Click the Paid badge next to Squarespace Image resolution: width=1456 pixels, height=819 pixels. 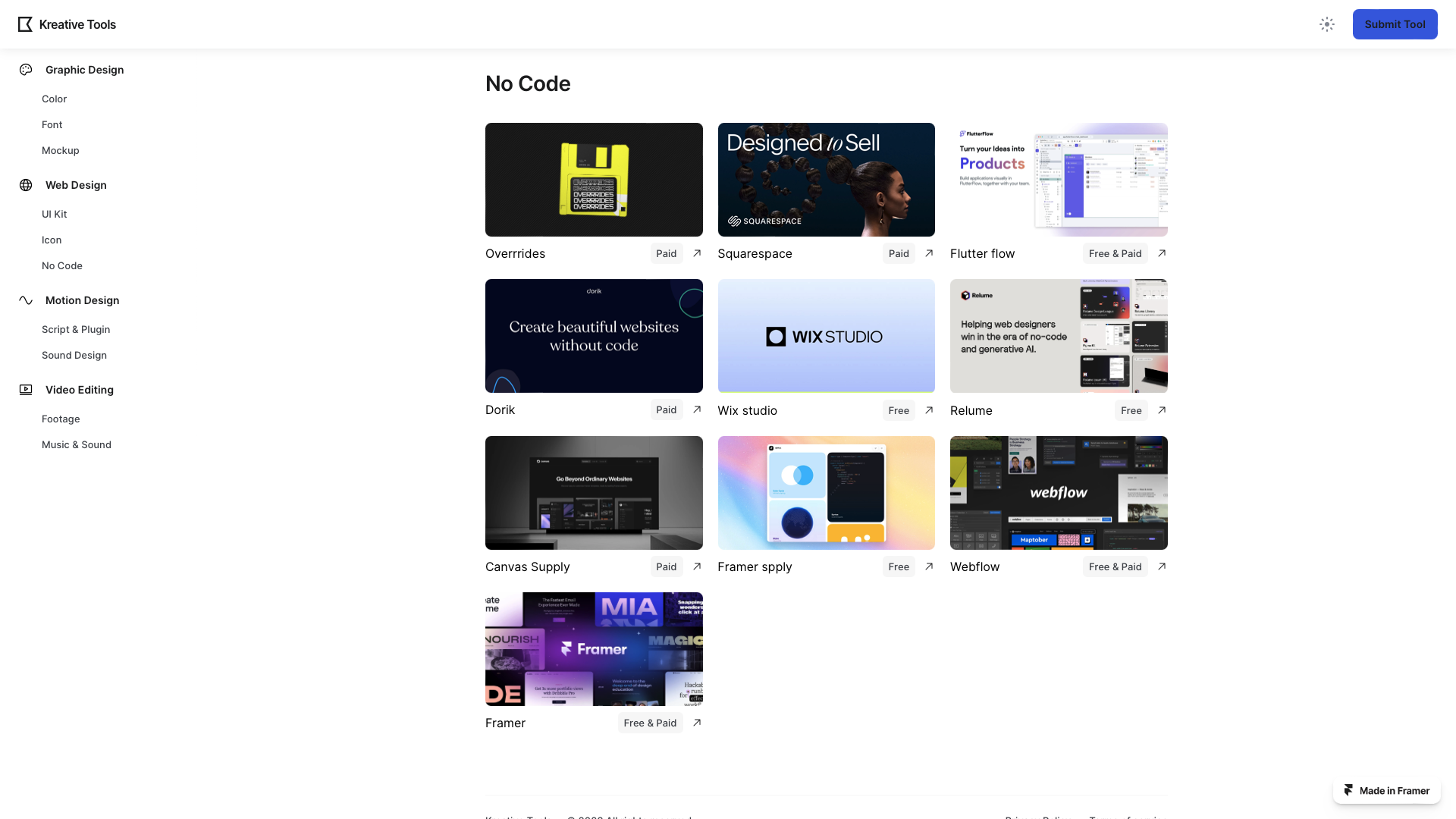[x=899, y=253]
